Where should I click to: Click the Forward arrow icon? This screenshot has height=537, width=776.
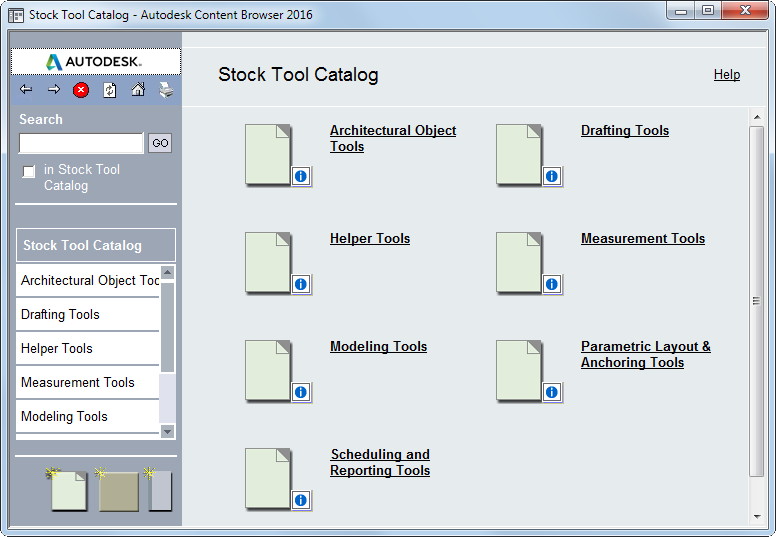coord(54,90)
